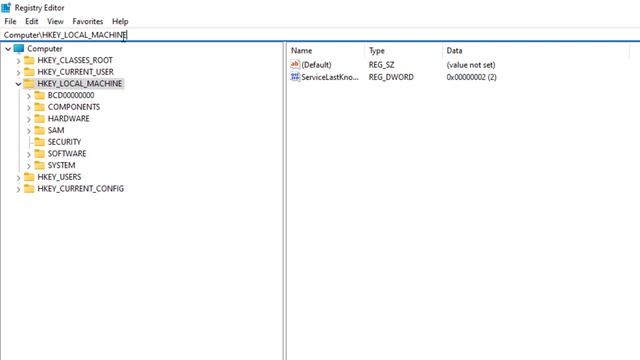Select the SOFTWARE key label

pos(67,153)
